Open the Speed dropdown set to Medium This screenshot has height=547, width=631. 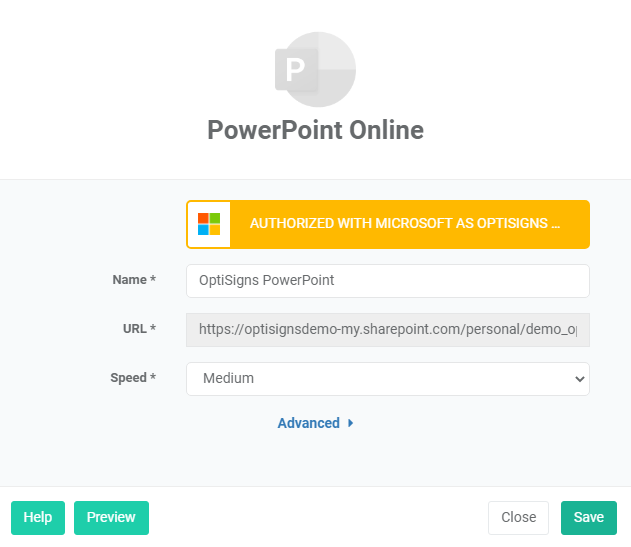pos(388,379)
